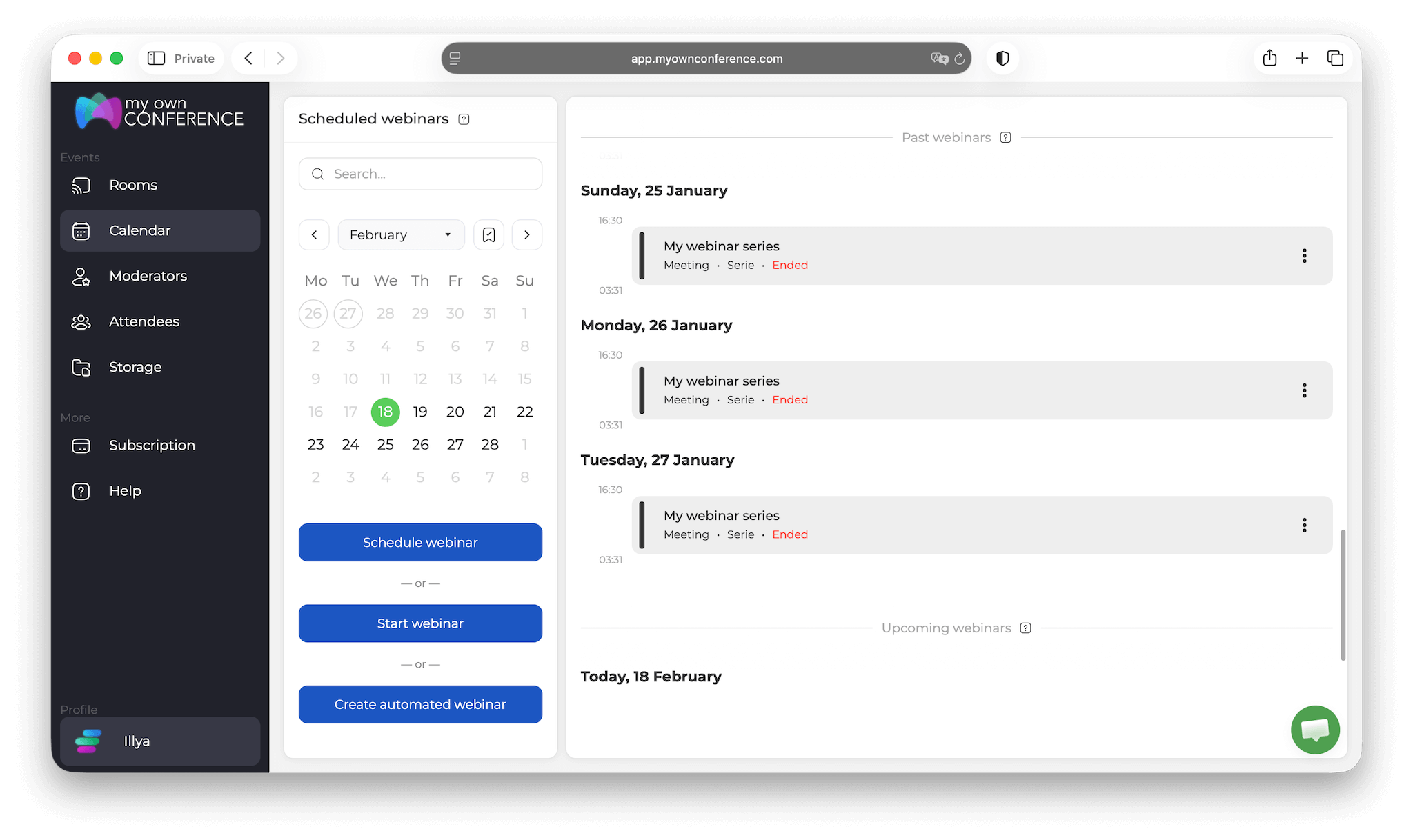The image size is (1413, 840).
Task: Open the Subscription page
Action: tap(152, 446)
